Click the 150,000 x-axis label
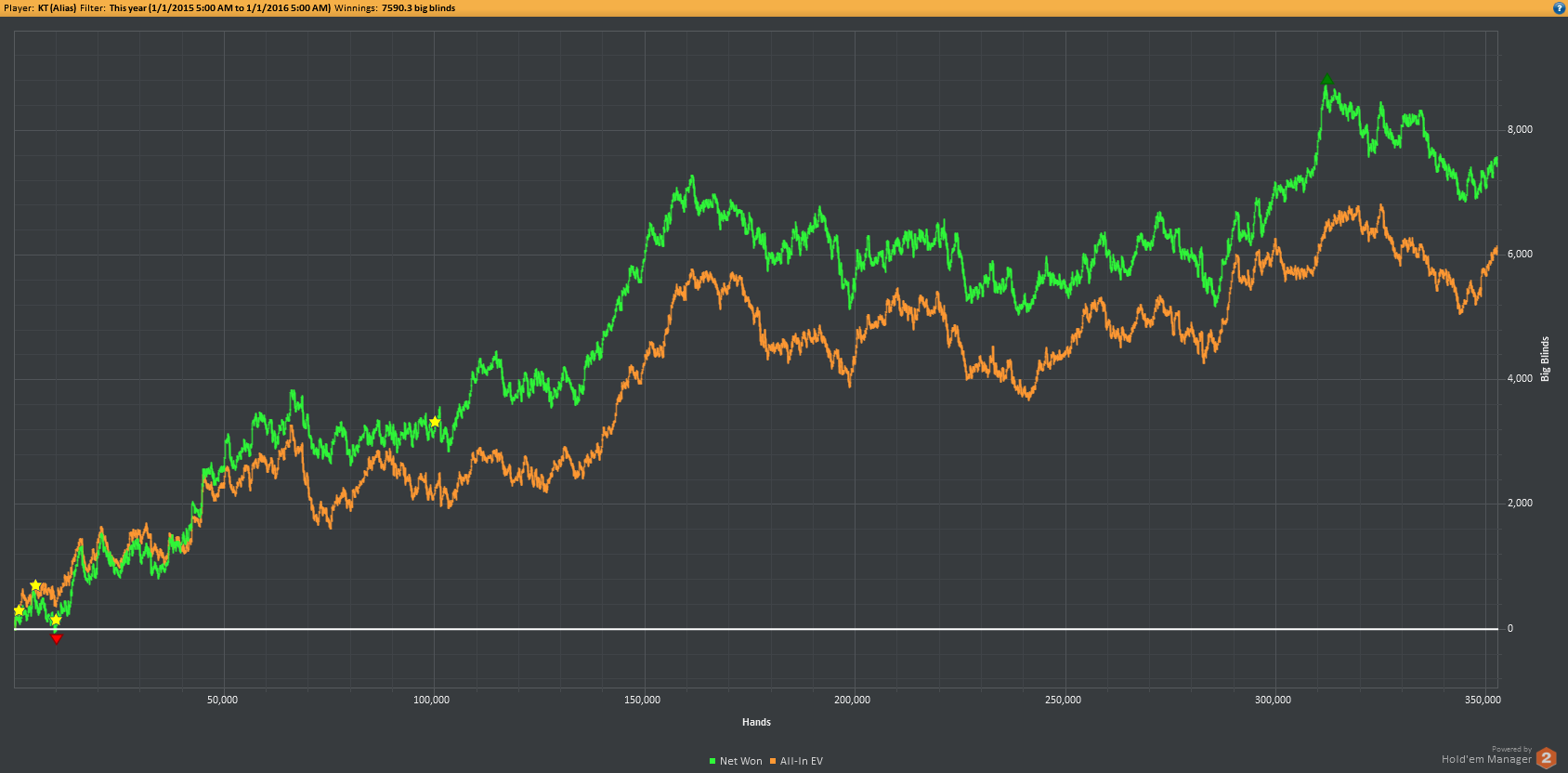This screenshot has height=773, width=1568. [x=642, y=700]
